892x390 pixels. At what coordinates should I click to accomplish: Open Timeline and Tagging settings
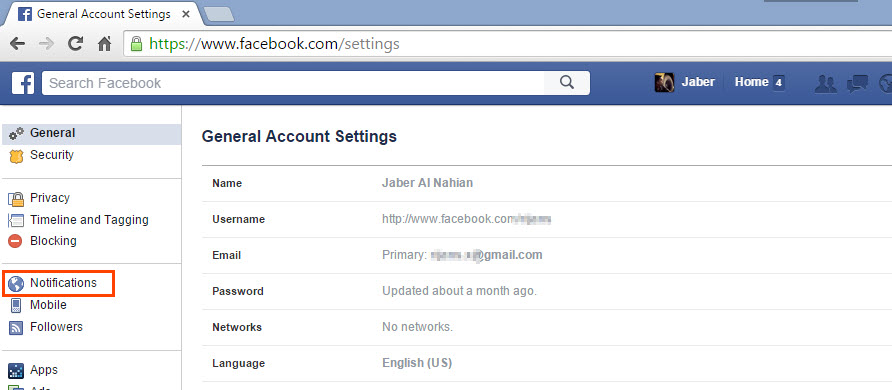pos(89,219)
